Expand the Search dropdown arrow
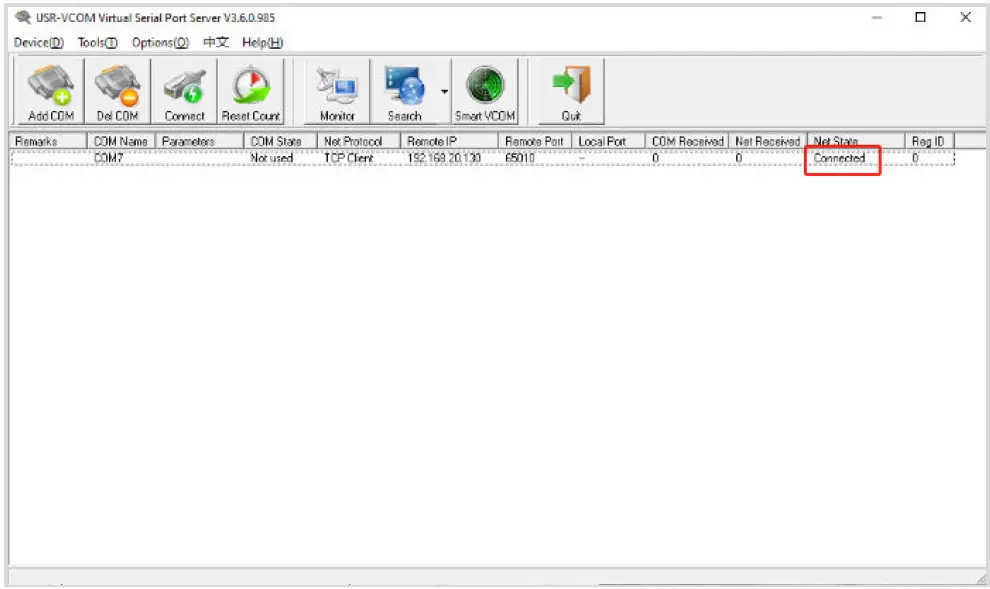990x589 pixels. click(x=444, y=92)
